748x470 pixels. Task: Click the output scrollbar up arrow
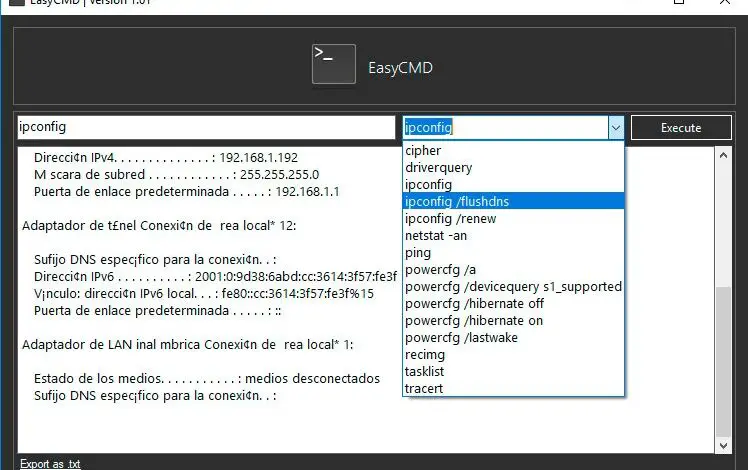723,156
